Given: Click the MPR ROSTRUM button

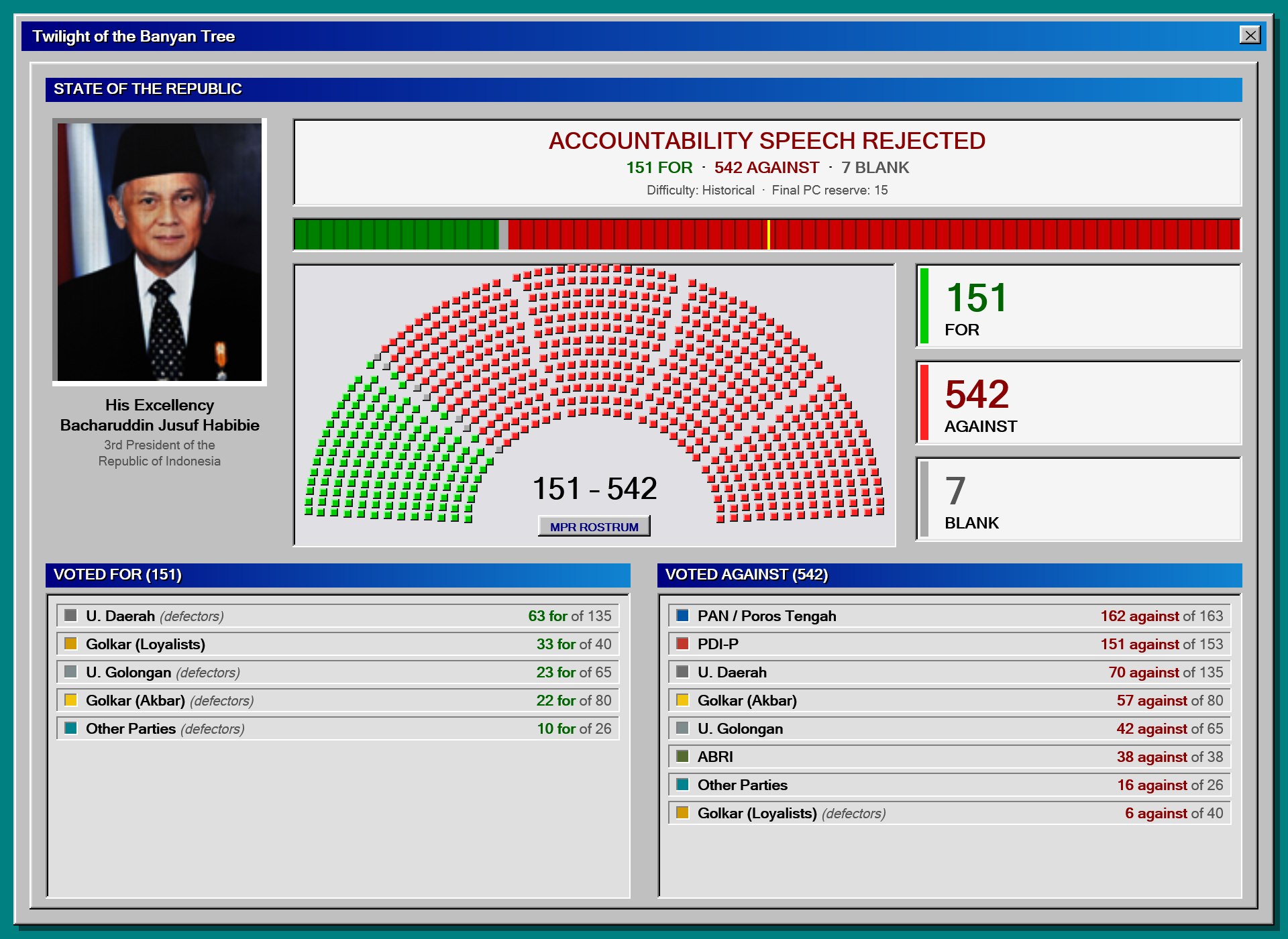Looking at the screenshot, I should [594, 527].
